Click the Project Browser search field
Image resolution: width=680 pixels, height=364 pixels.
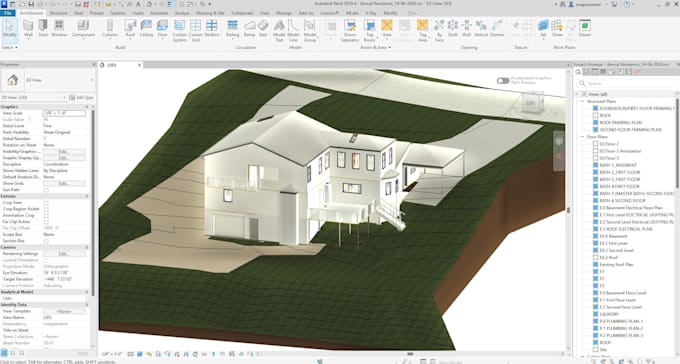point(629,83)
